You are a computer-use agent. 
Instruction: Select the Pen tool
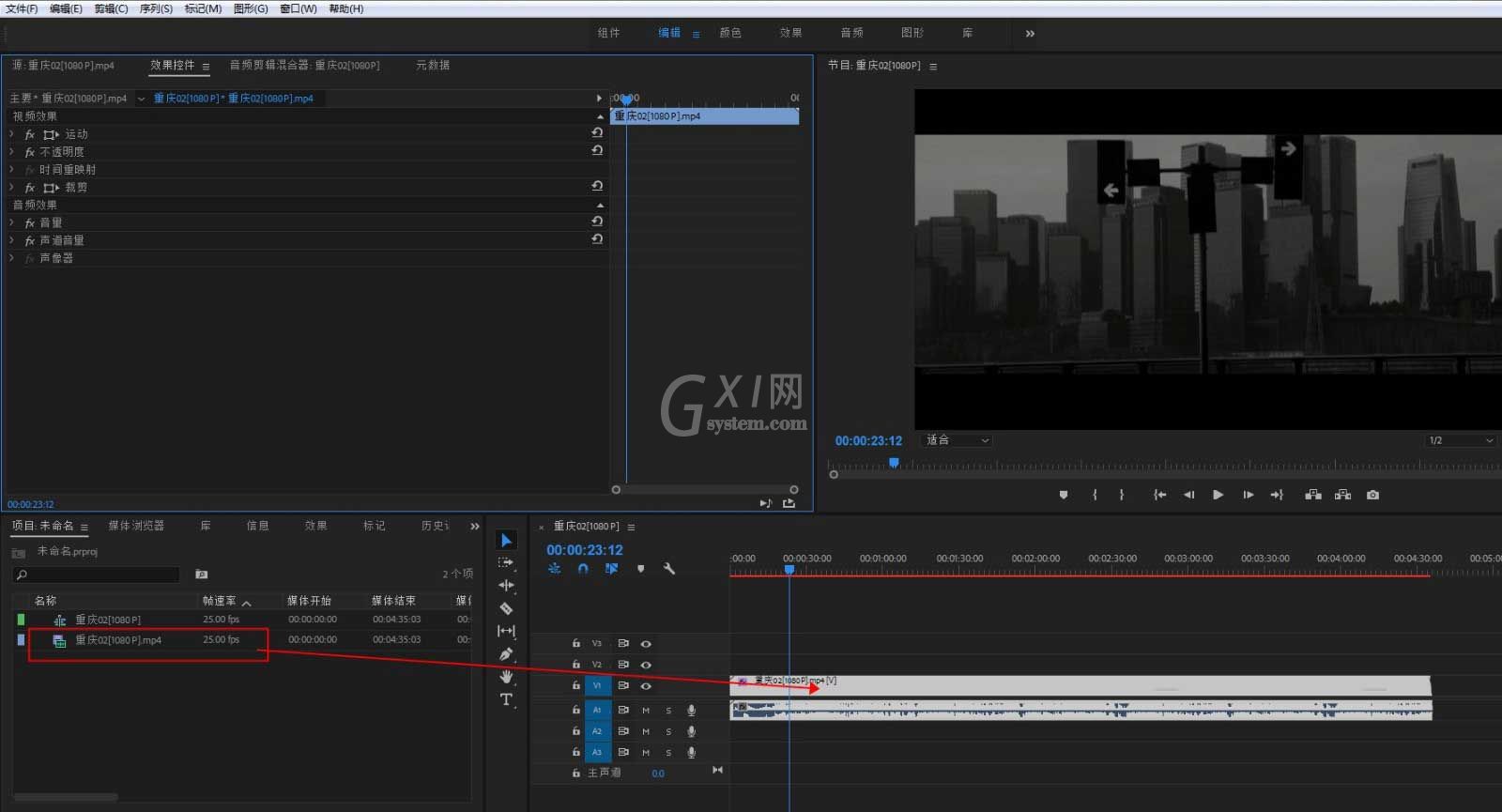point(506,653)
